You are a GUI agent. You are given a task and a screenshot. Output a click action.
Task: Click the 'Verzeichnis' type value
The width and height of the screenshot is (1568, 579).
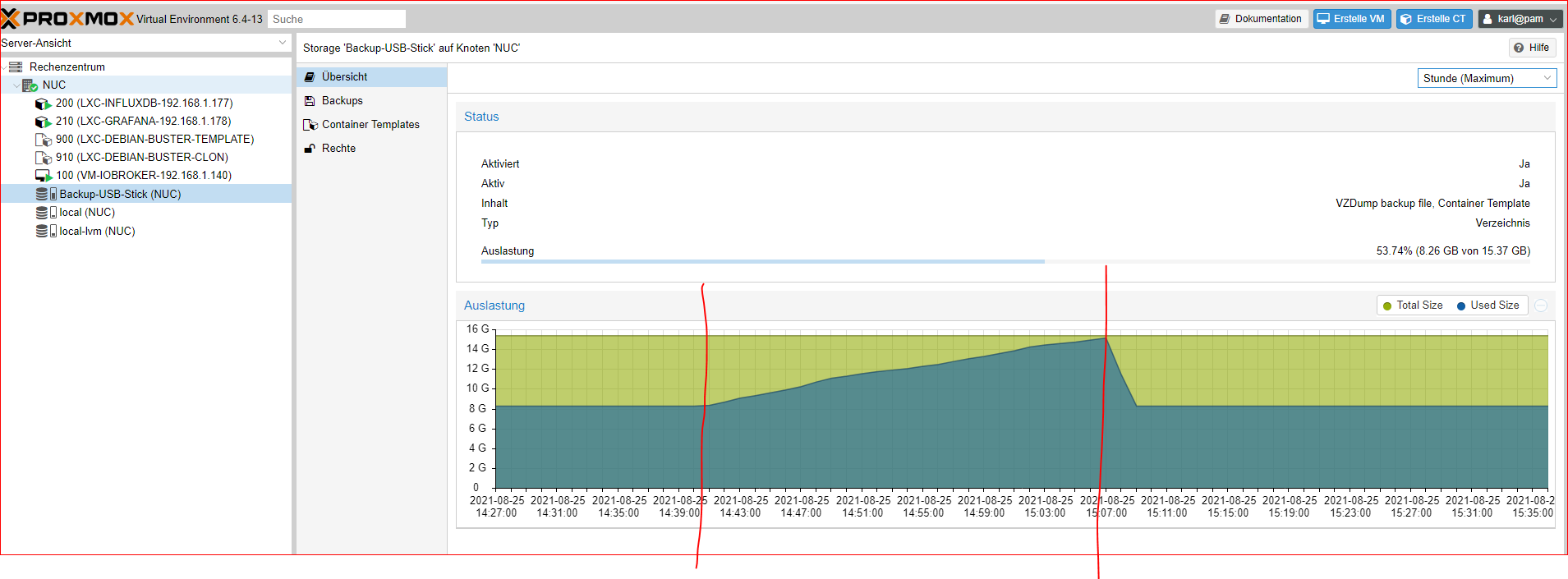click(1502, 223)
